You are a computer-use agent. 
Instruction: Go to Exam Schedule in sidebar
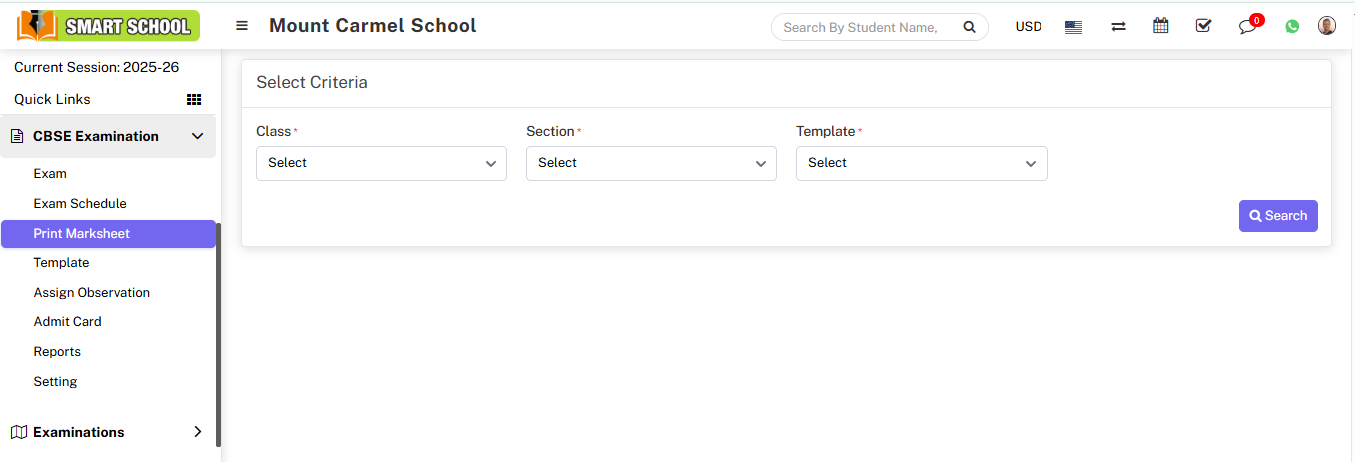coord(80,203)
